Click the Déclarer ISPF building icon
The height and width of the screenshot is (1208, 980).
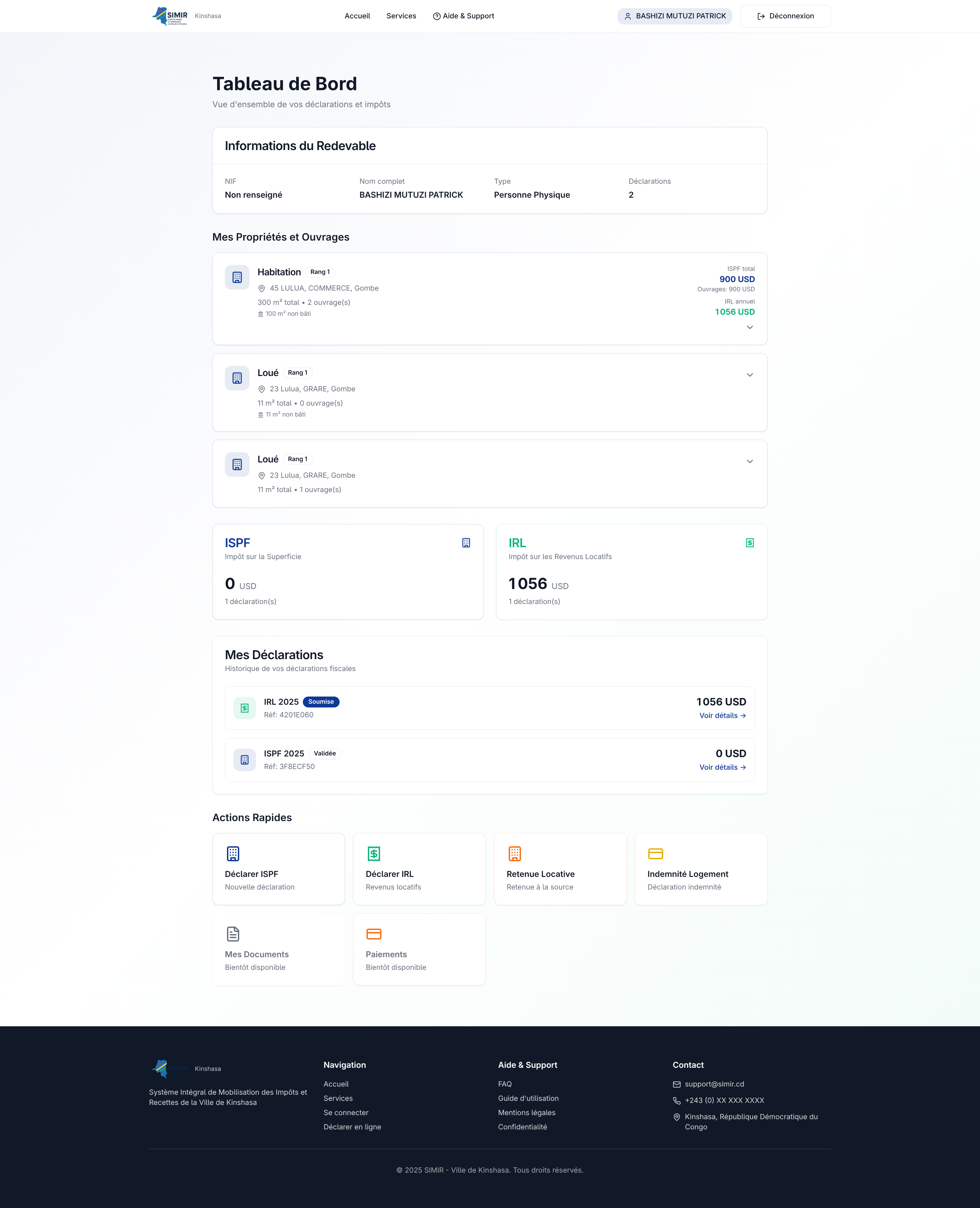tap(233, 853)
